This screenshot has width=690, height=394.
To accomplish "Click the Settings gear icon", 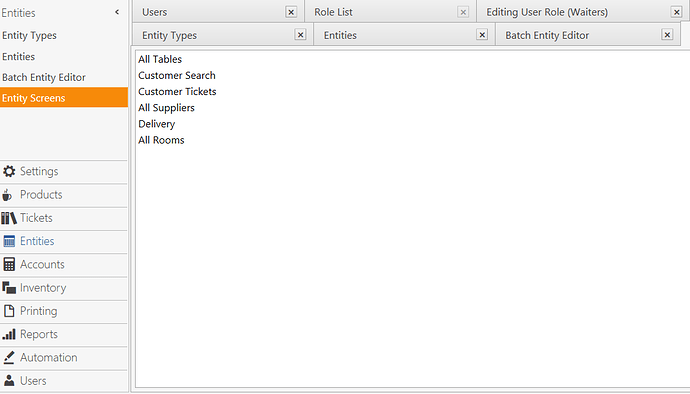I will point(9,171).
